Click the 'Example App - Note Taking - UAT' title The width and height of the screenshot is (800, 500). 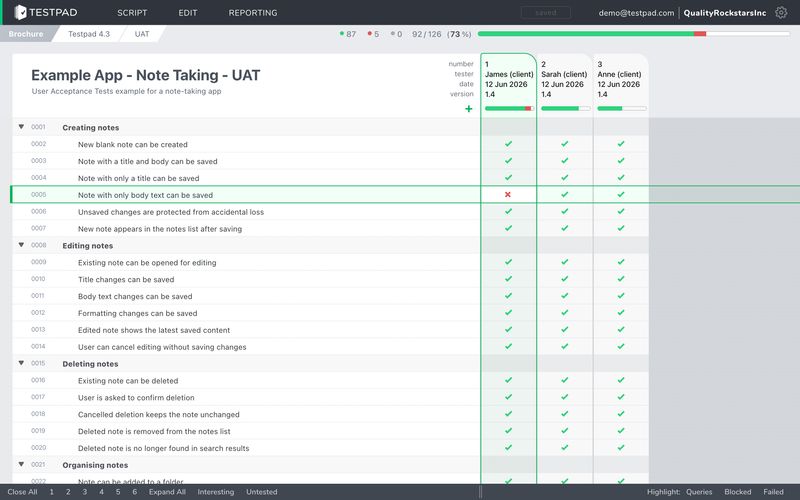tap(145, 75)
